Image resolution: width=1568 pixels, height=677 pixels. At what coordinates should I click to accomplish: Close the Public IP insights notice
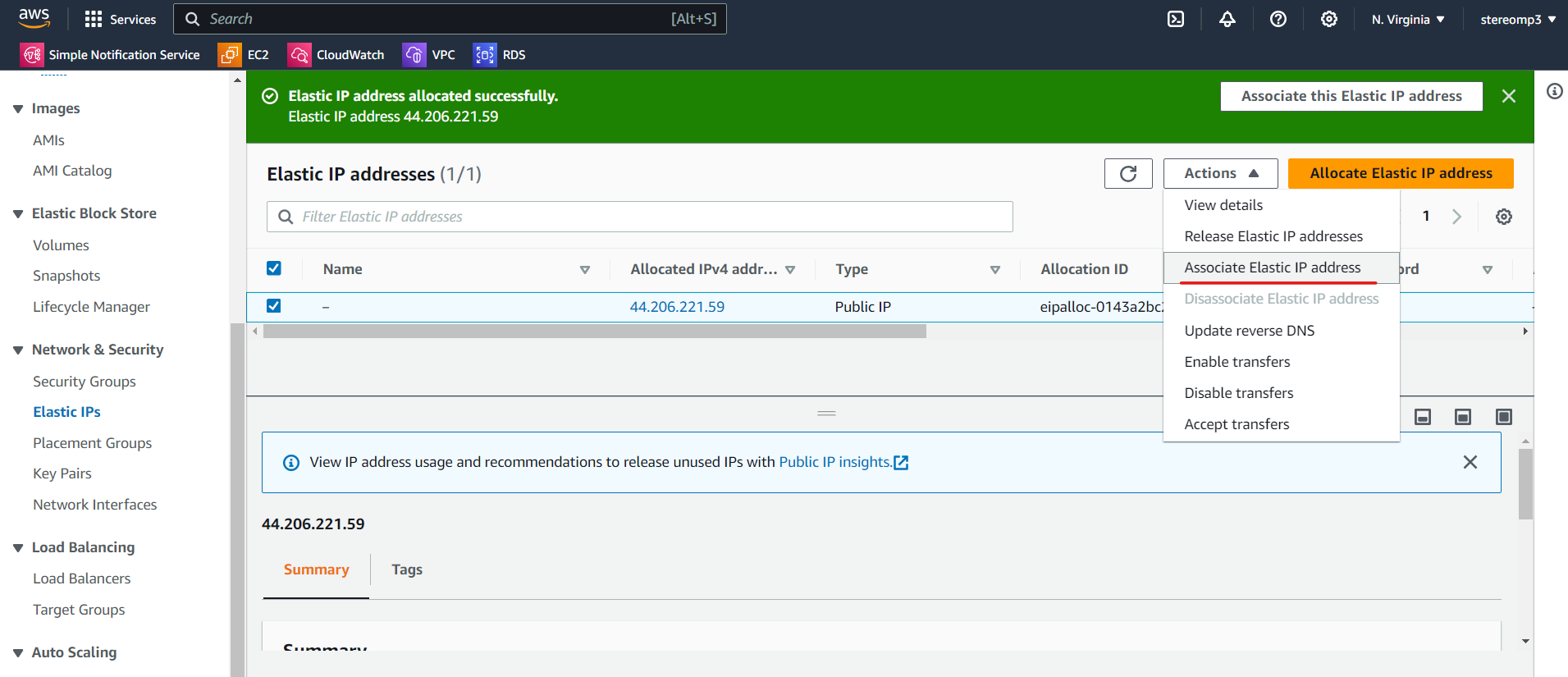pyautogui.click(x=1470, y=462)
